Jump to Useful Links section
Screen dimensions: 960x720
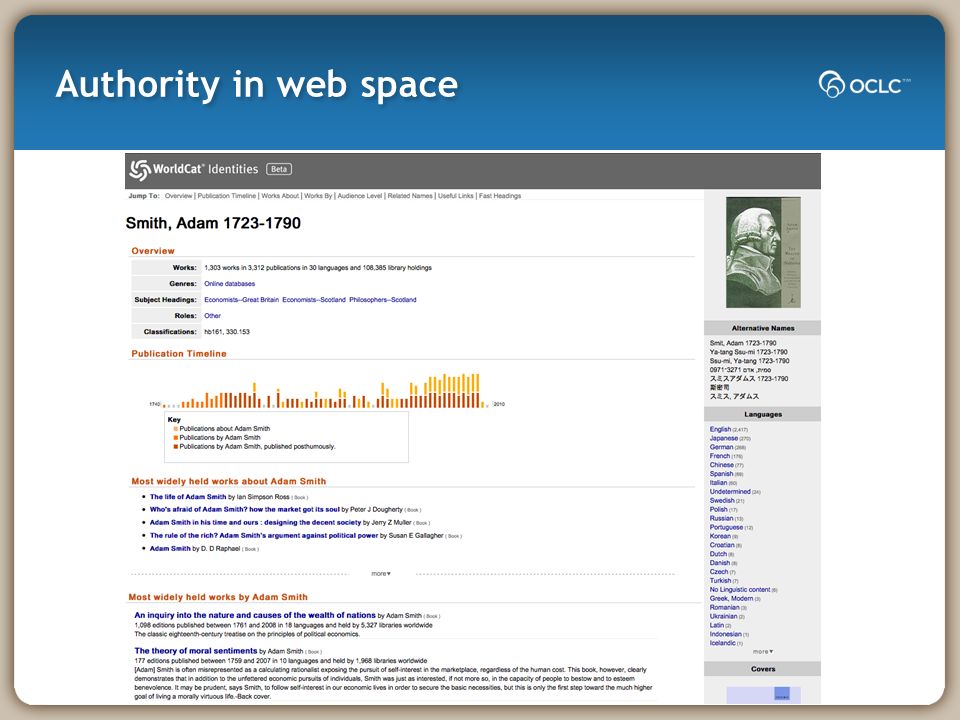click(456, 196)
